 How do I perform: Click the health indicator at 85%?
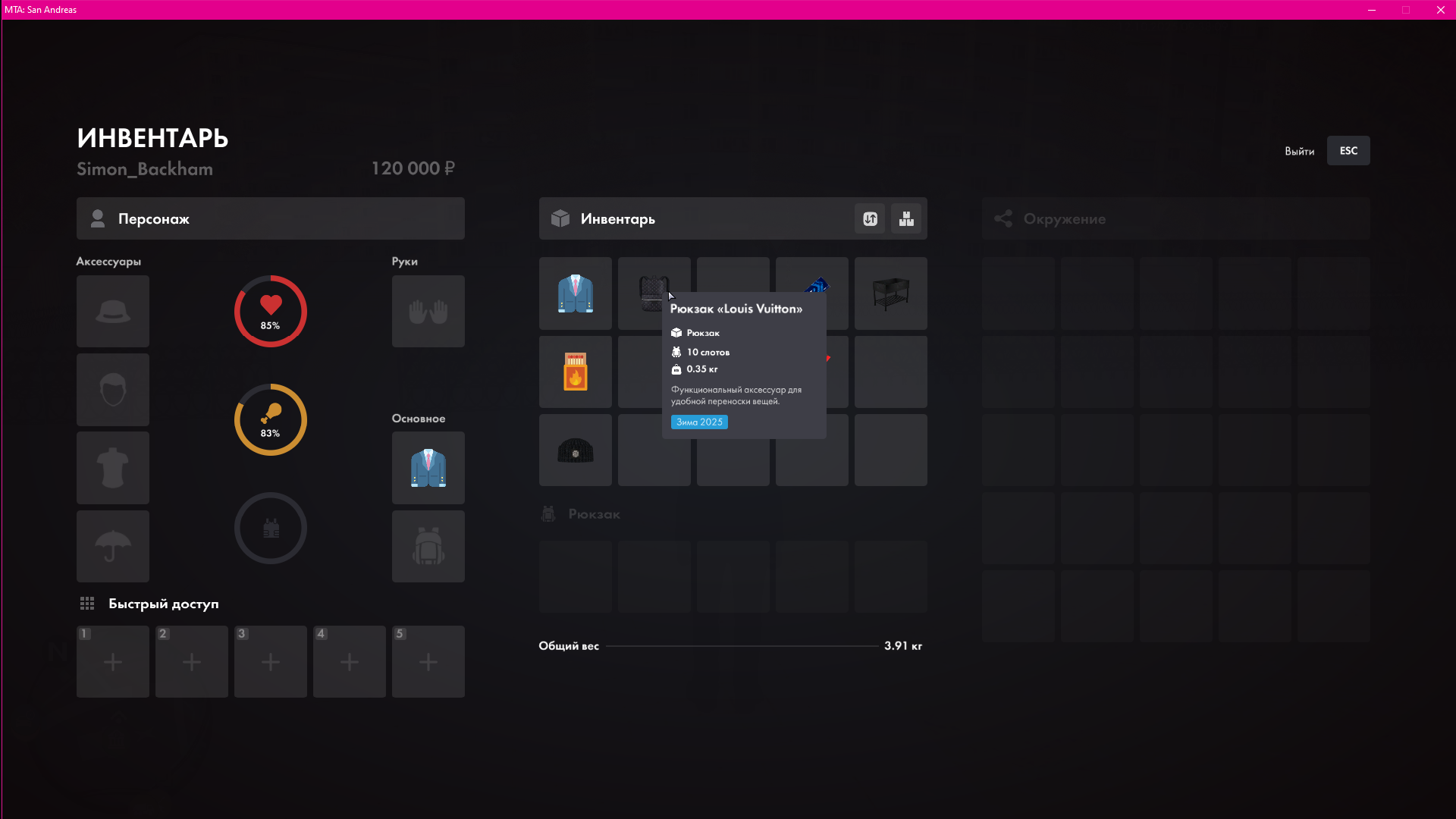click(270, 312)
